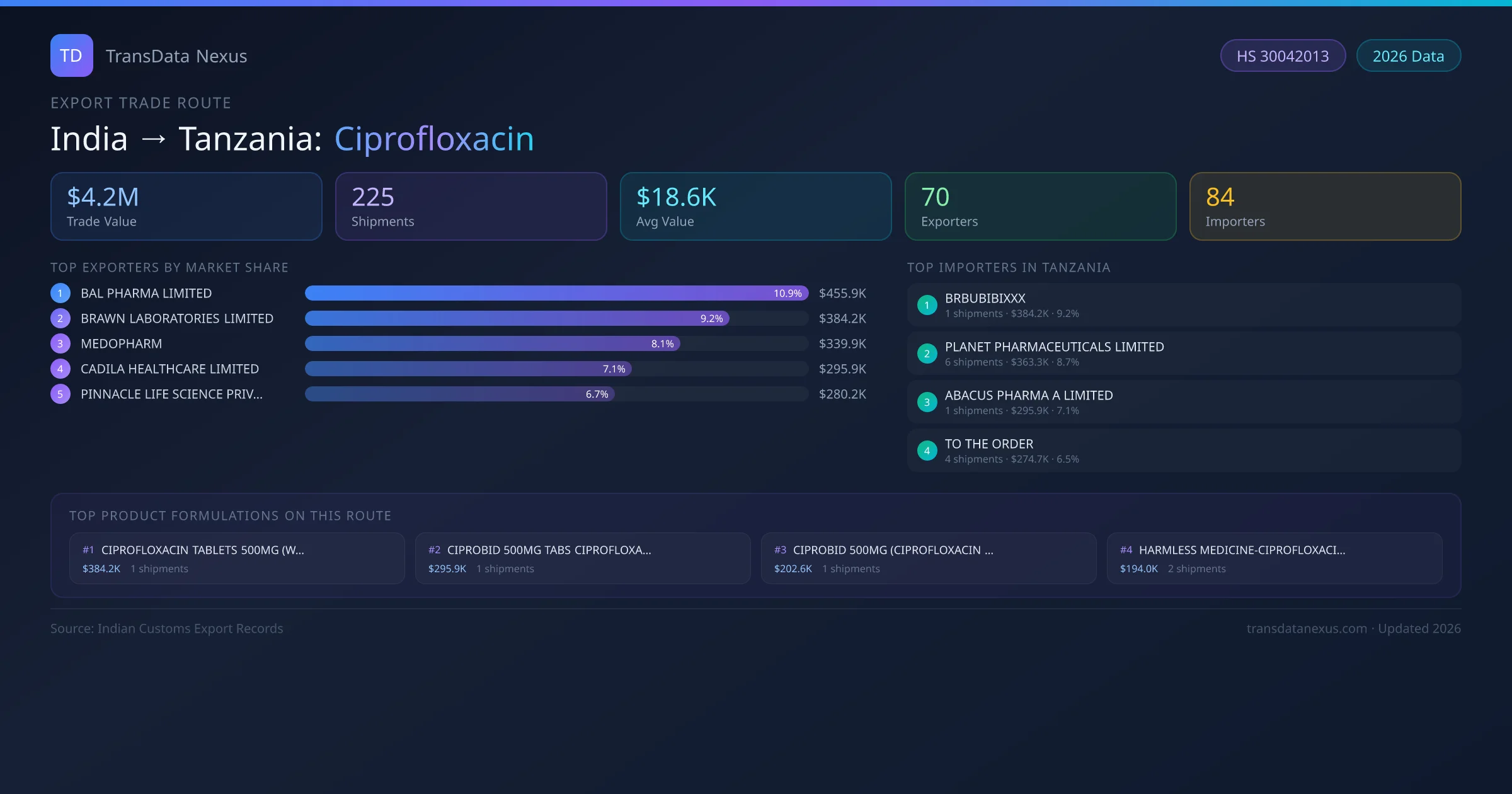Open #1 CIPROFLOXACIN TABLETS 500MG formulation card
This screenshot has height=794, width=1512.
[237, 558]
